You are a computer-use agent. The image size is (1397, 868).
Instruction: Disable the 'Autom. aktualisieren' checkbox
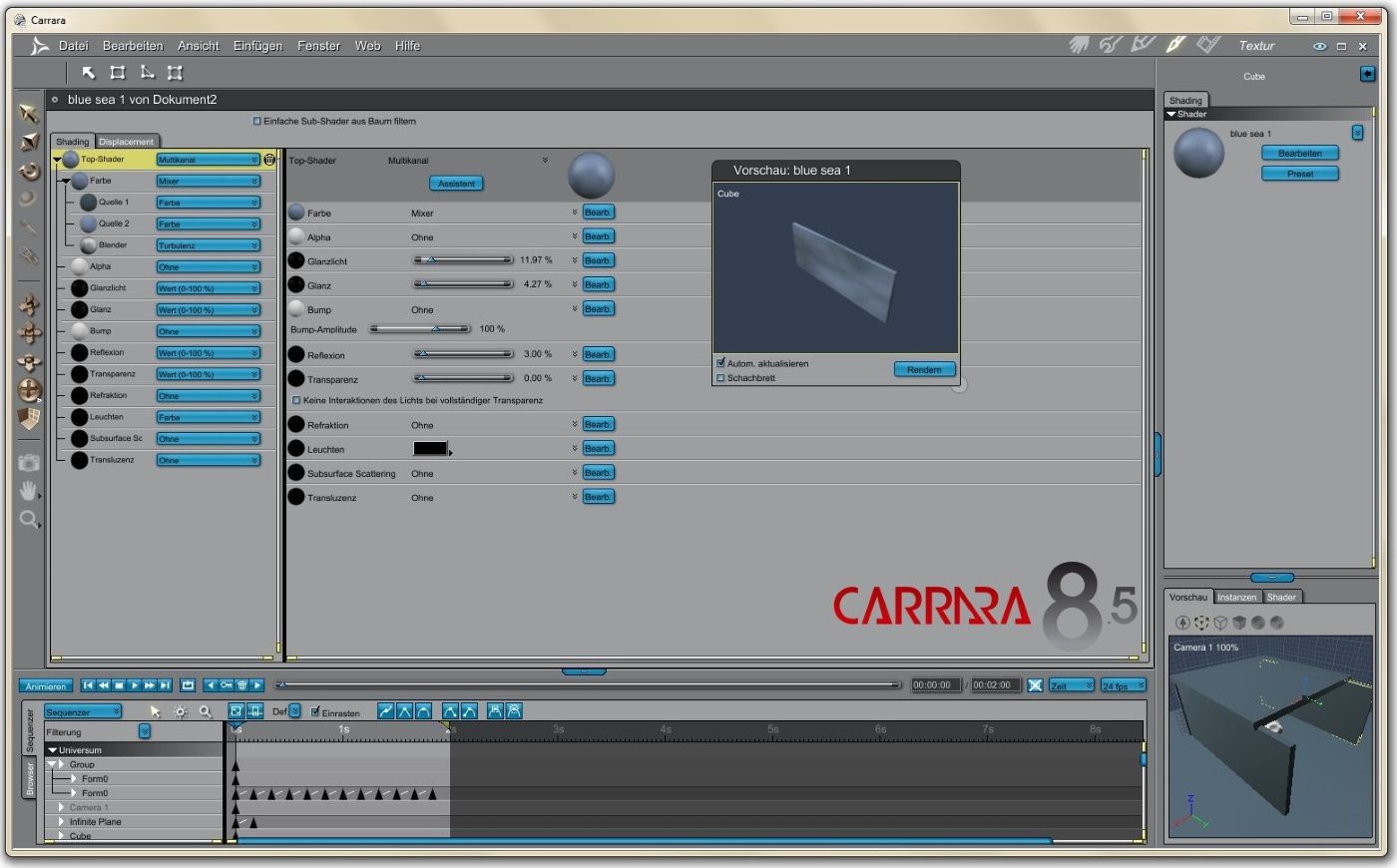pyautogui.click(x=720, y=363)
